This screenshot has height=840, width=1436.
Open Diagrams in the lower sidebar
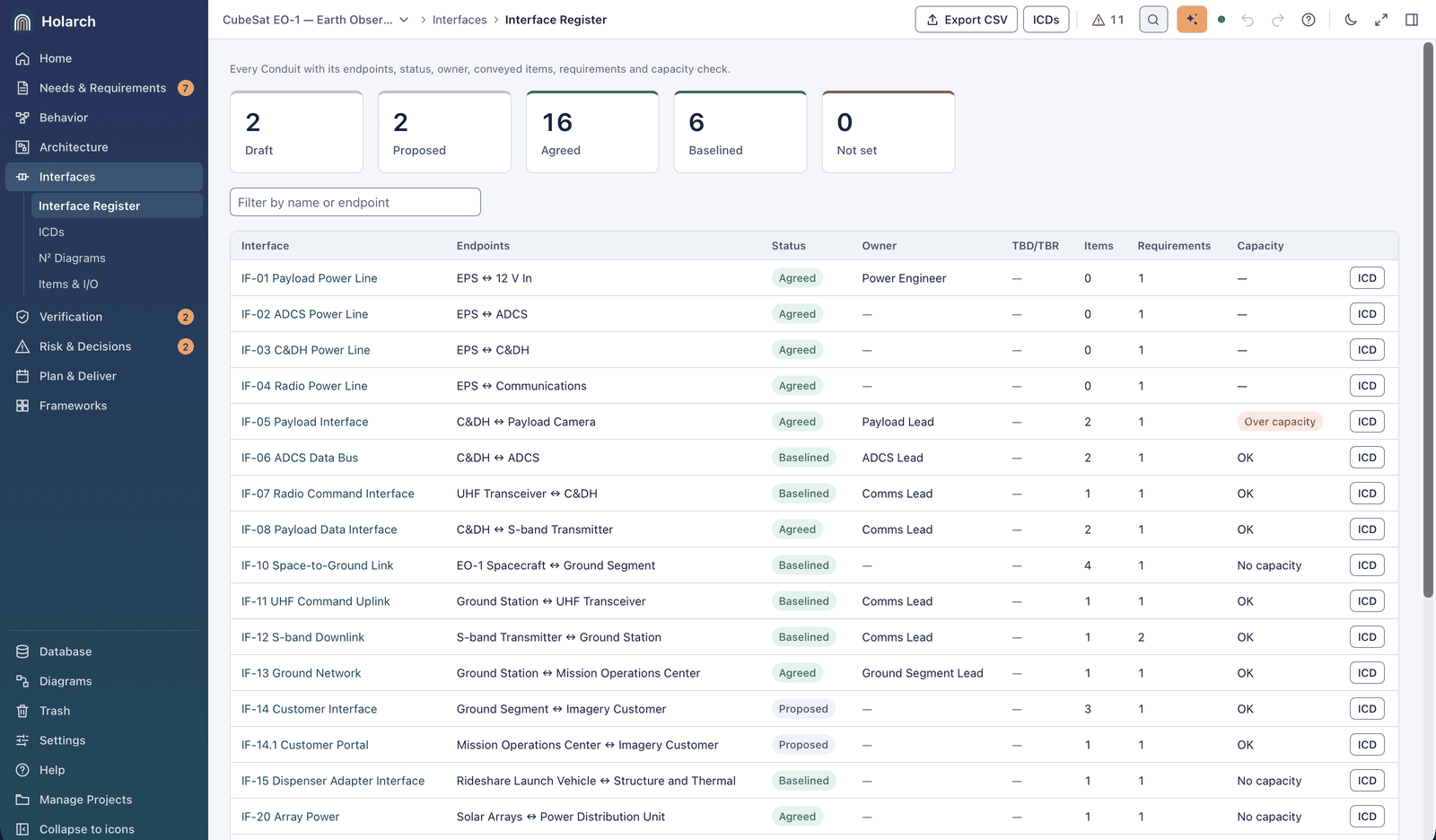click(x=104, y=681)
